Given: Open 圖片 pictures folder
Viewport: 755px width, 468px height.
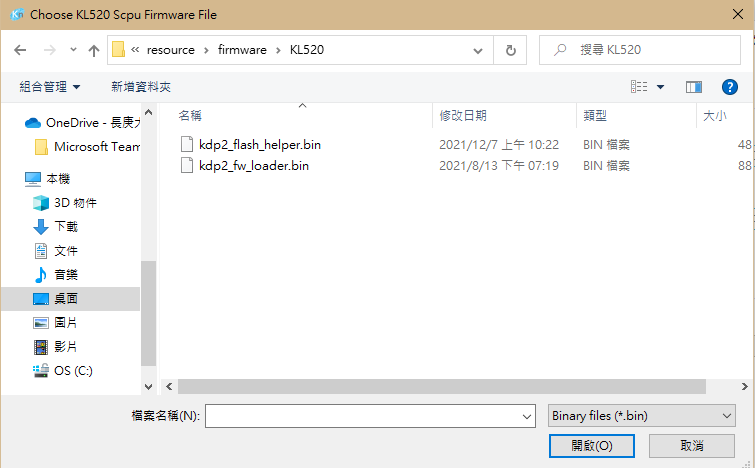Looking at the screenshot, I should pos(56,323).
